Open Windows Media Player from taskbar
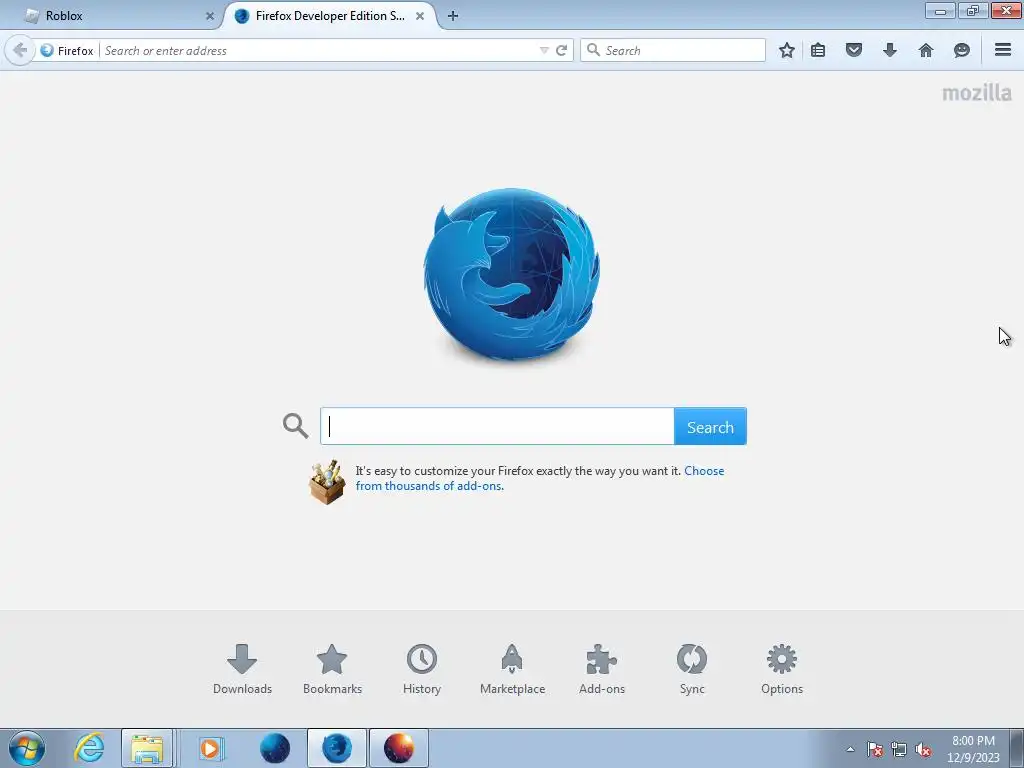Screen dimensions: 1024x768 pos(210,748)
